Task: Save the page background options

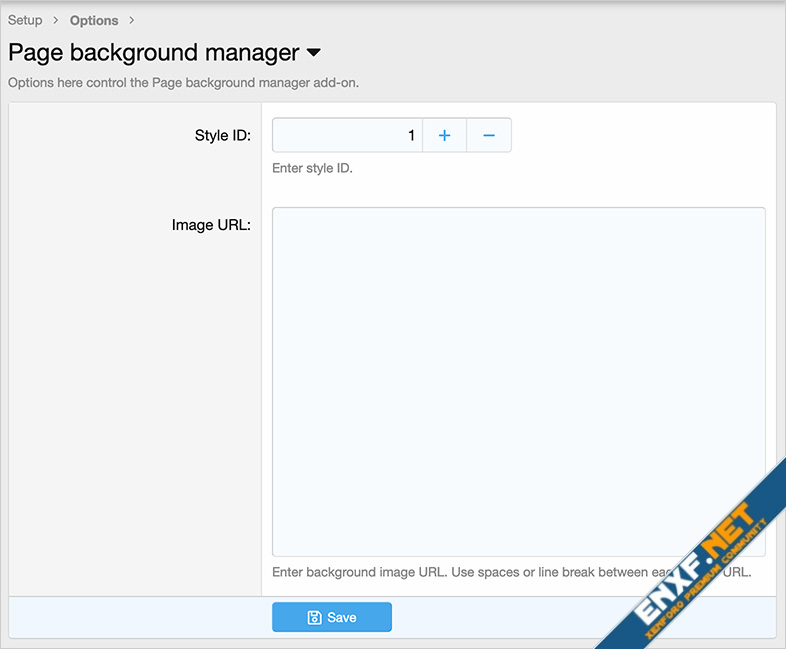Action: point(332,618)
